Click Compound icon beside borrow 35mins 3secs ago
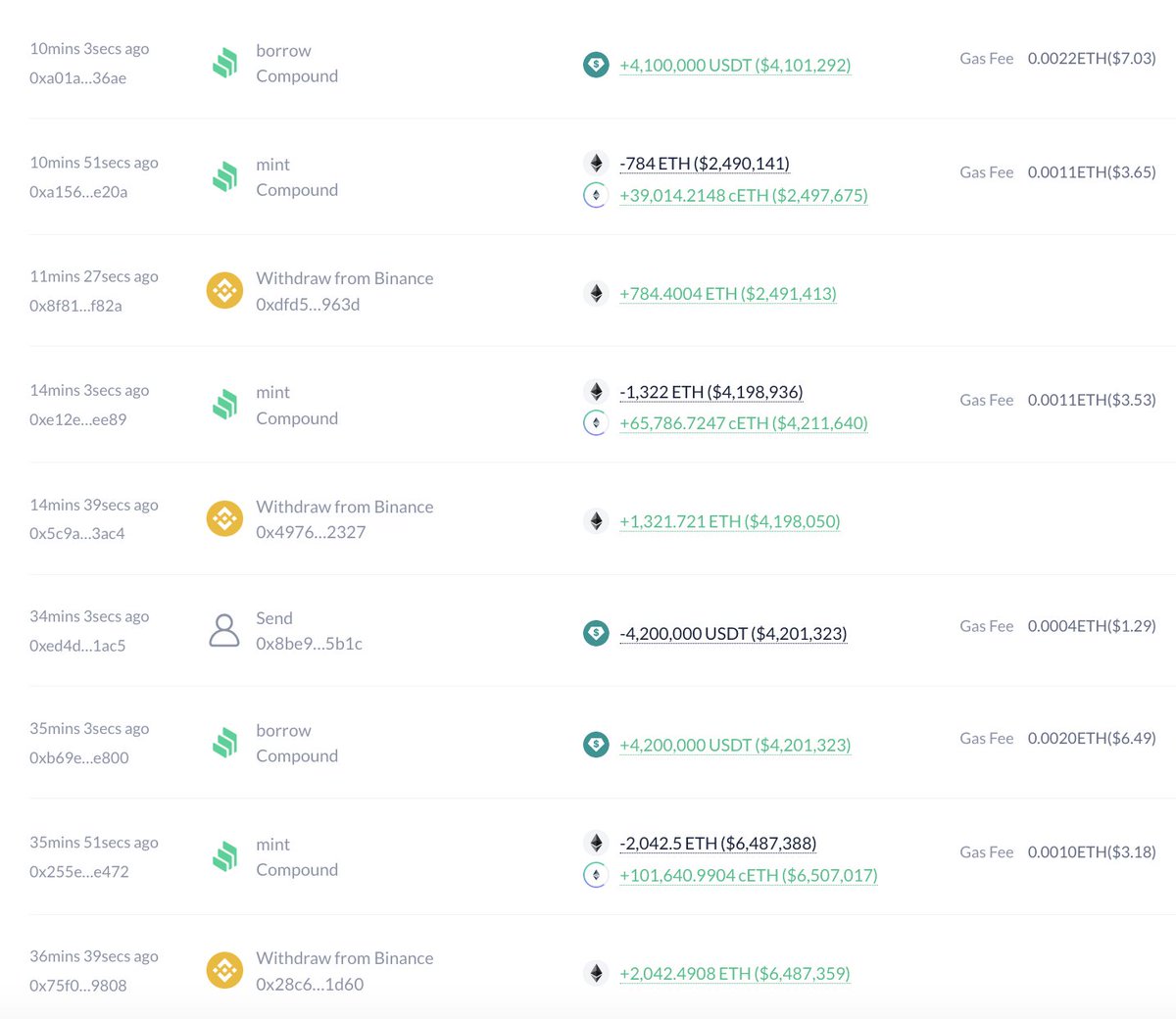Image resolution: width=1176 pixels, height=1019 pixels. tap(224, 744)
